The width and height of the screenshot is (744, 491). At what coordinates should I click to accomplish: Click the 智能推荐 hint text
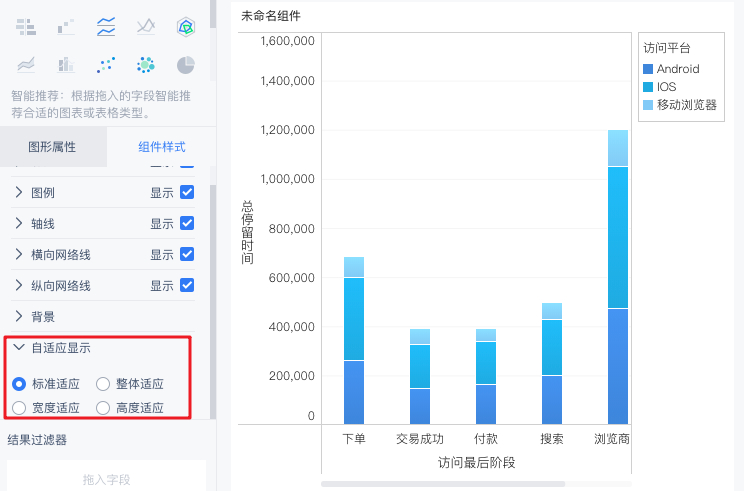[101, 104]
